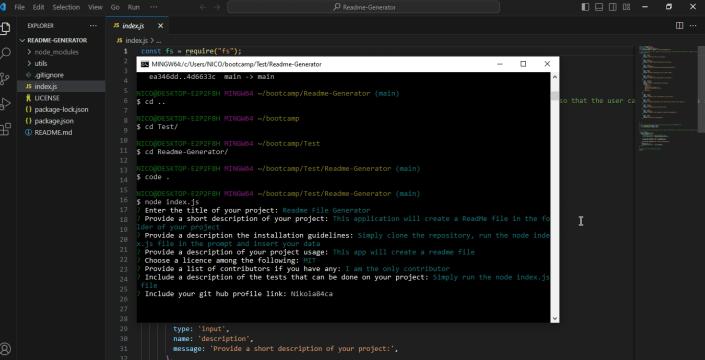Open the File menu
The width and height of the screenshot is (705, 360).
click(19, 7)
